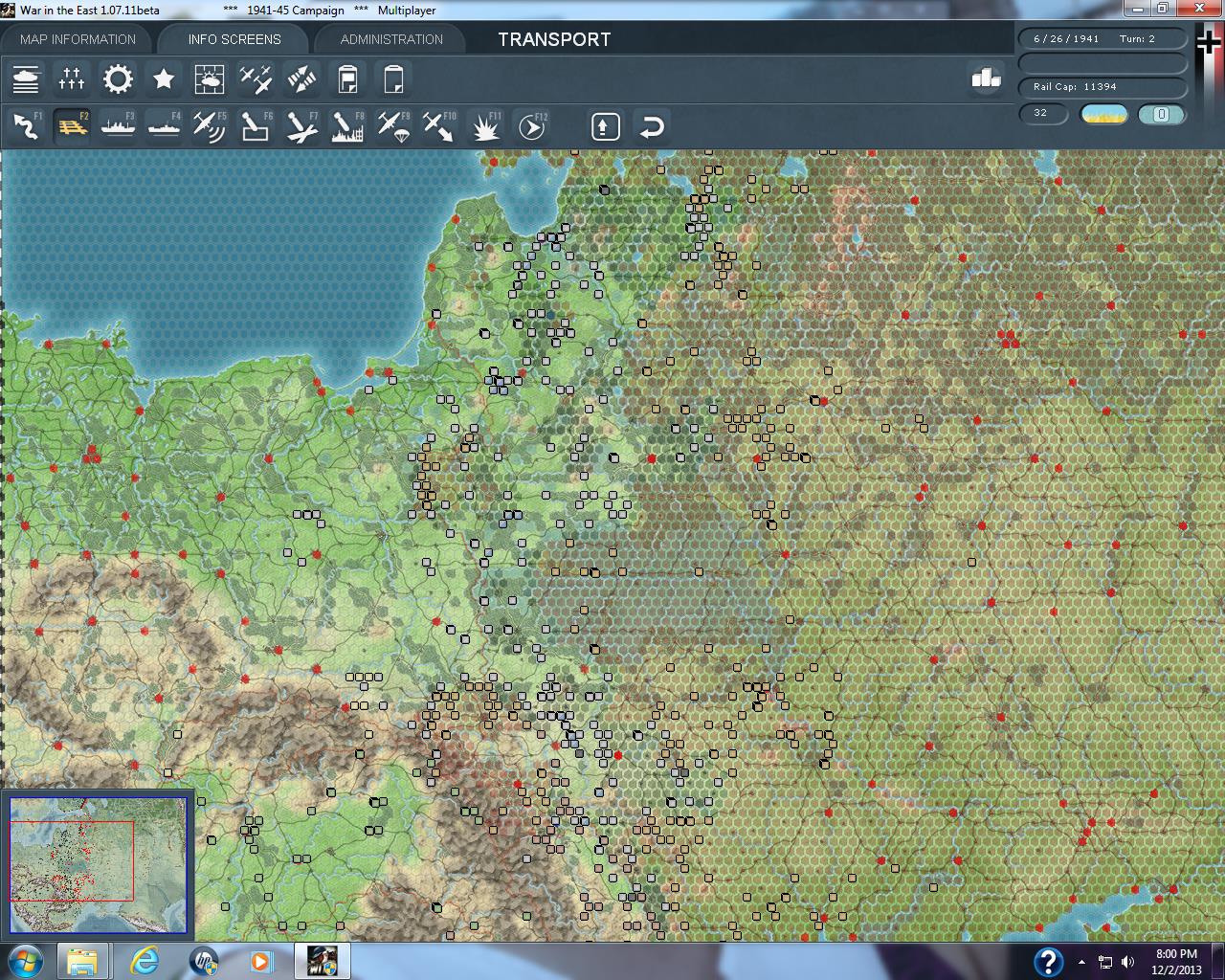Select the F4 amphibious transport mode

(x=164, y=126)
